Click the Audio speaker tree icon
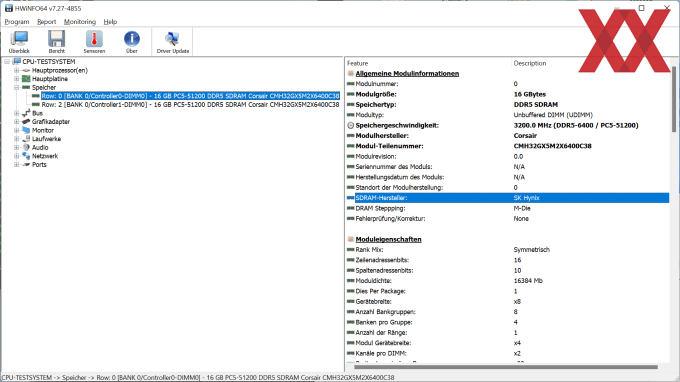The image size is (680, 382). [26, 147]
